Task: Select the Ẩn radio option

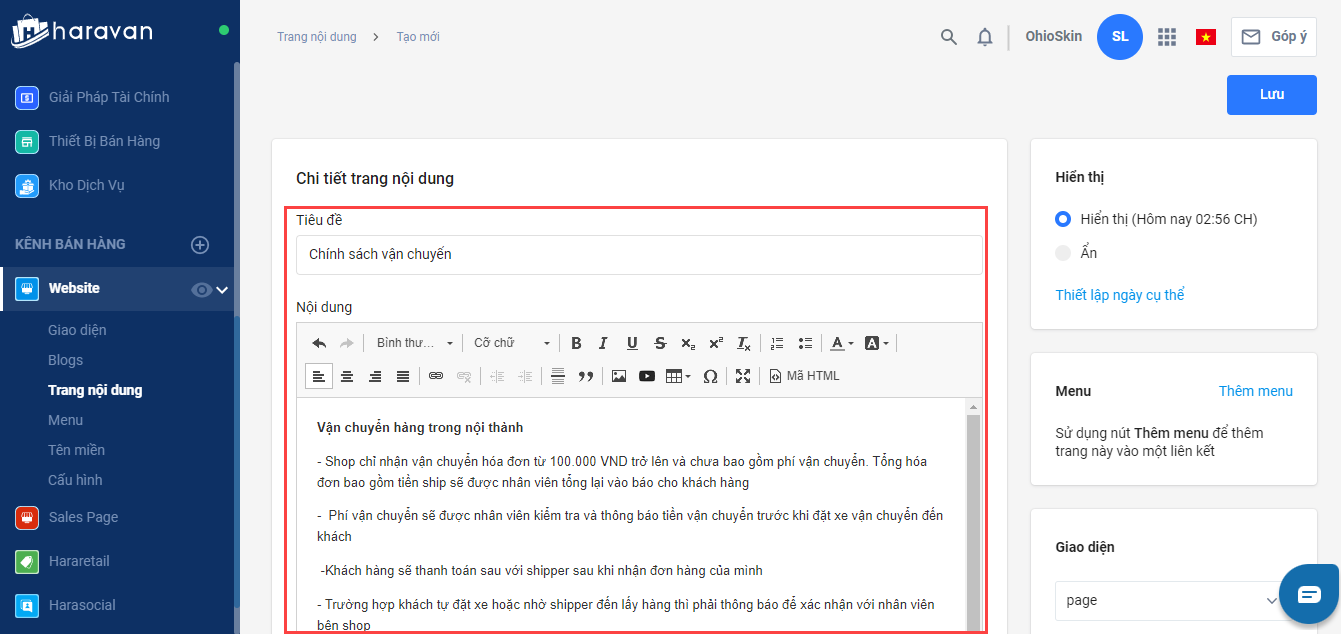Action: [1063, 253]
